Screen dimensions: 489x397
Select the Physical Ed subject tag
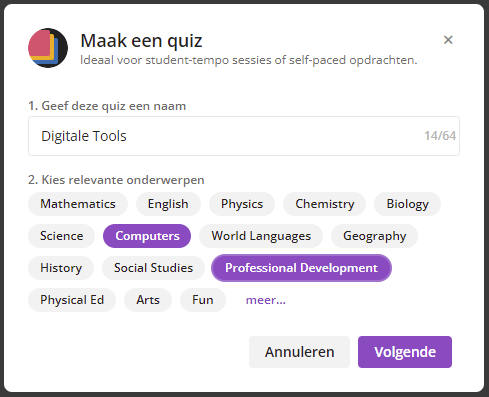coord(72,300)
